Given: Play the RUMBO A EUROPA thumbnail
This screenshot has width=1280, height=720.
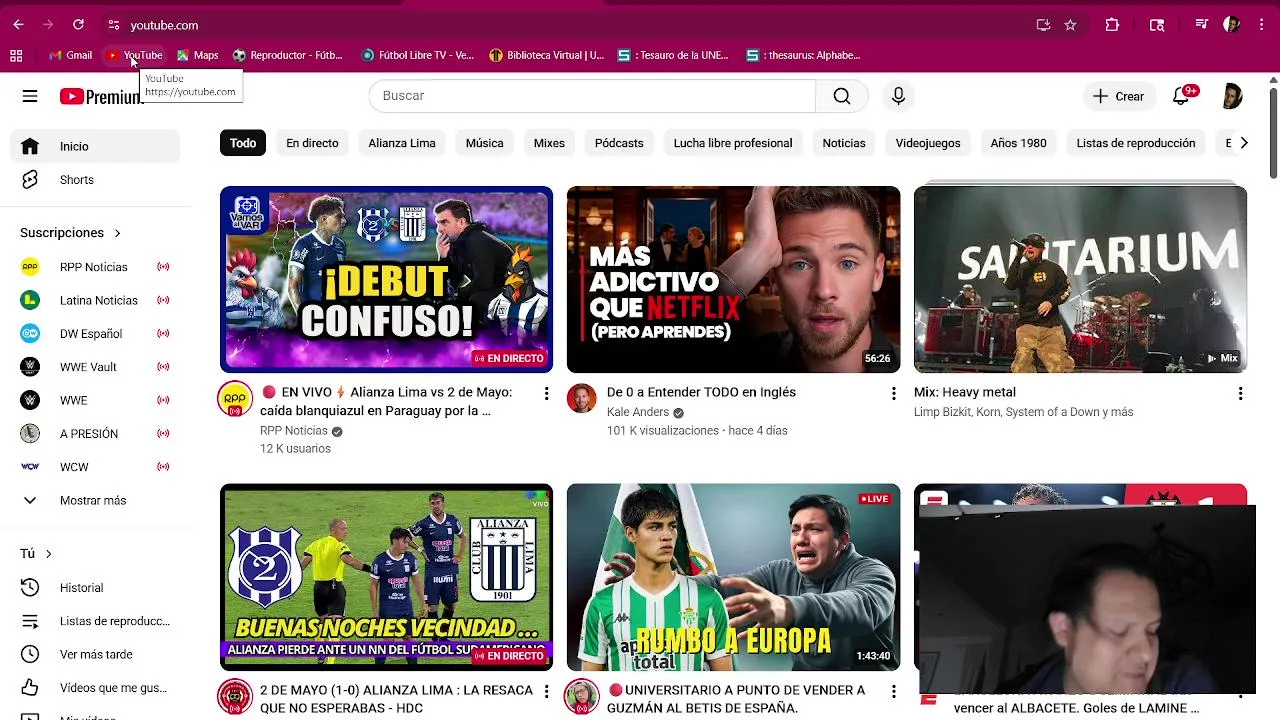Looking at the screenshot, I should click(733, 577).
